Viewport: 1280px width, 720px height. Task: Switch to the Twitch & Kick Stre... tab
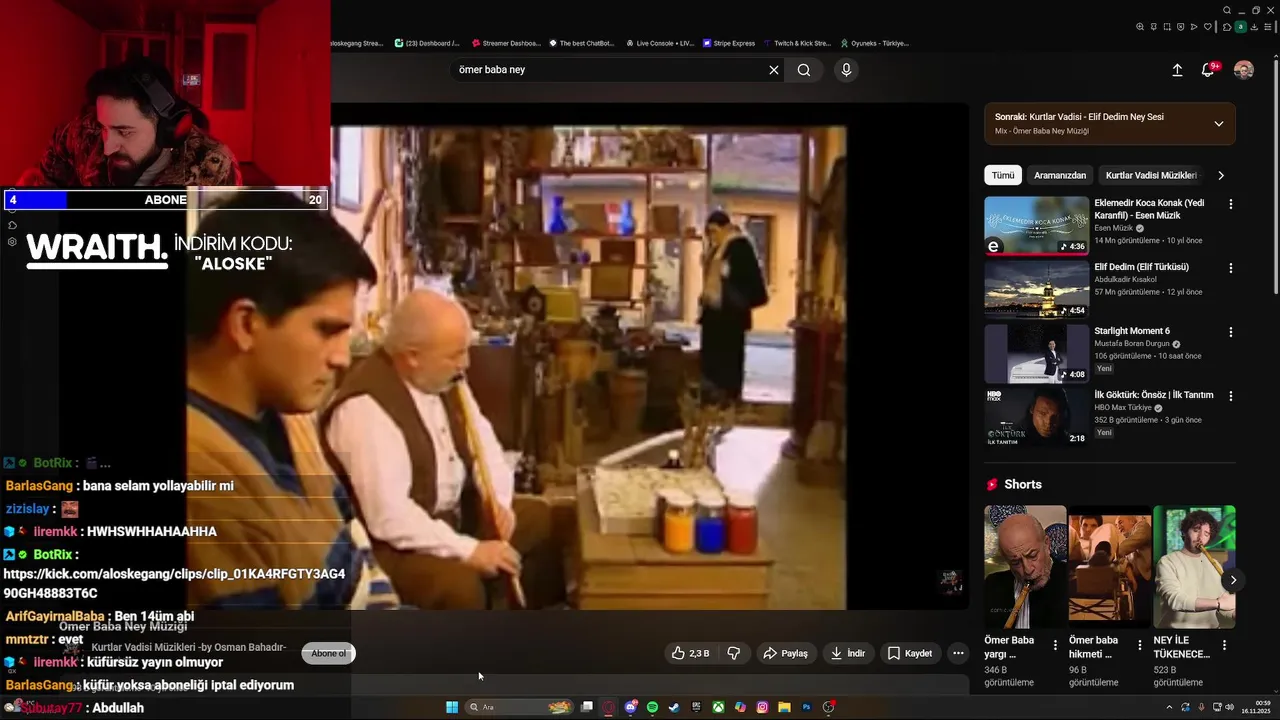pyautogui.click(x=797, y=43)
